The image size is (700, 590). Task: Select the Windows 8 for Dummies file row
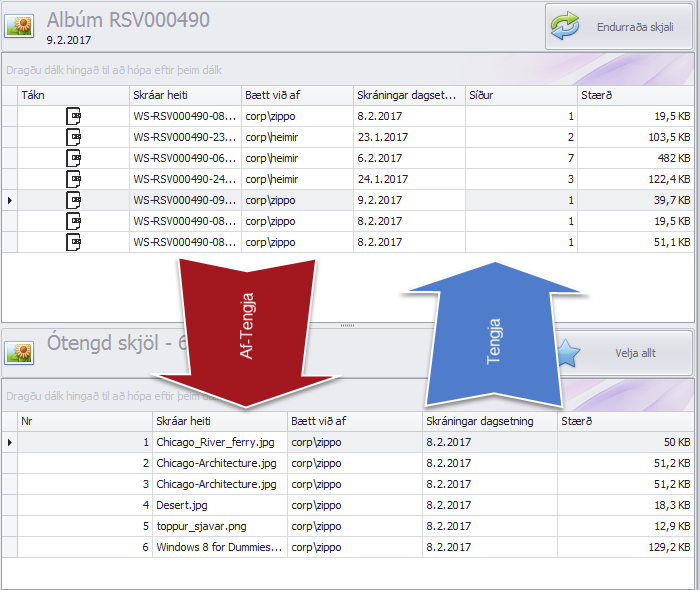pos(218,547)
